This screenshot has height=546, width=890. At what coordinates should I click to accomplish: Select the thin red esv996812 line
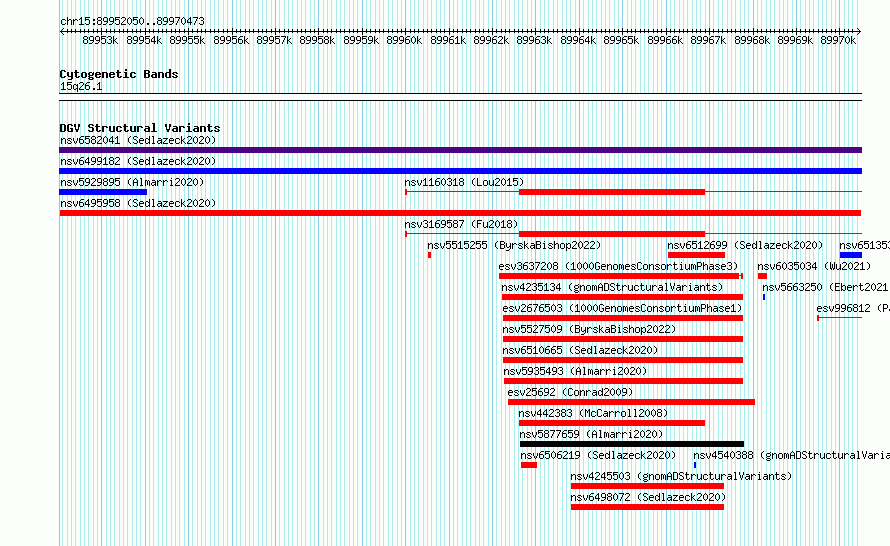tap(839, 318)
